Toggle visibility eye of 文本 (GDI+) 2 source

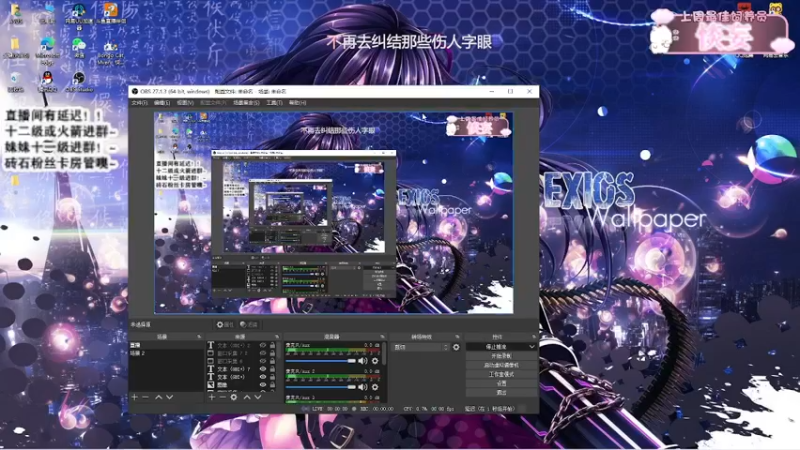tap(263, 345)
